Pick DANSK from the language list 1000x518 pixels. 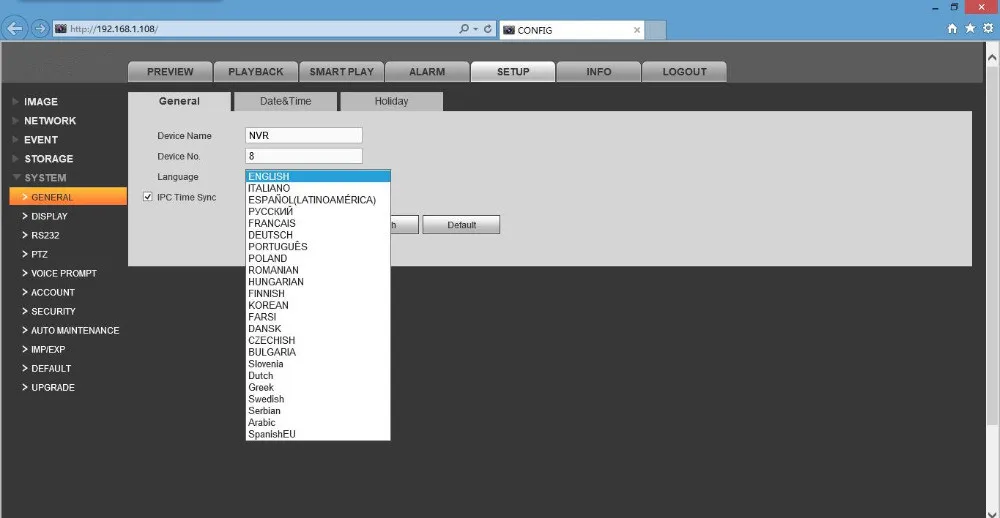318,329
